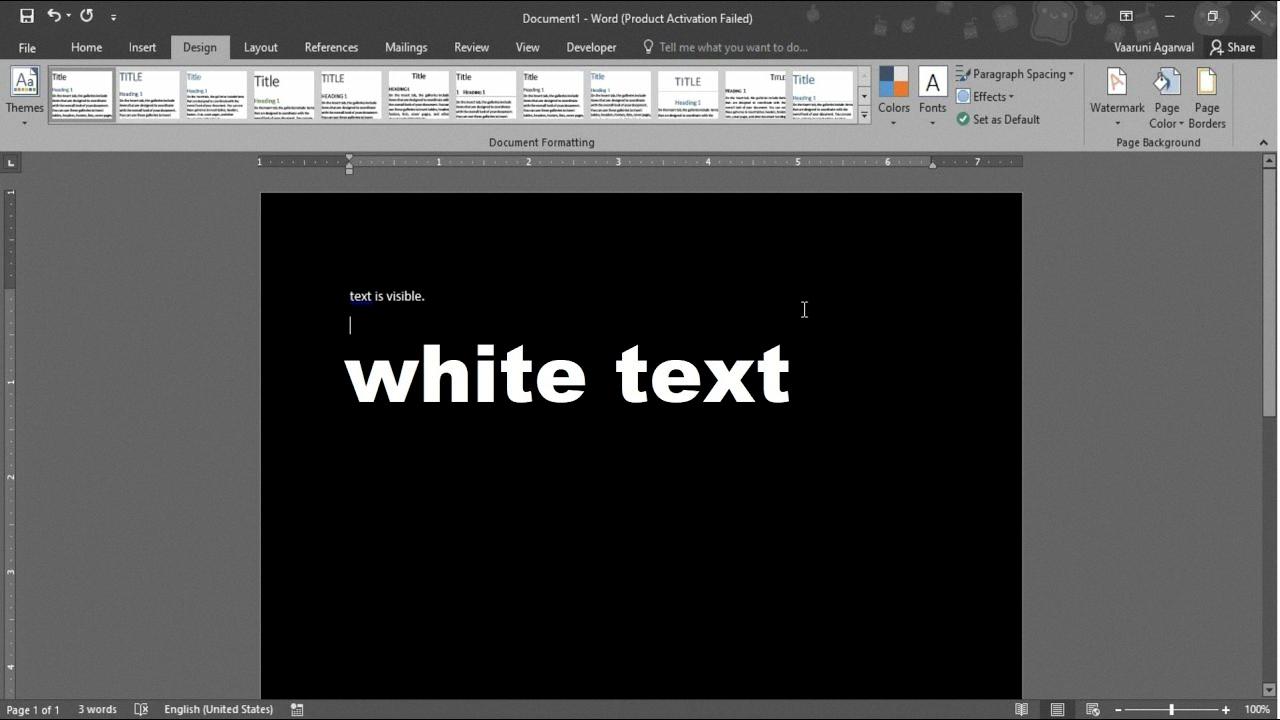Open the References tab

(331, 47)
